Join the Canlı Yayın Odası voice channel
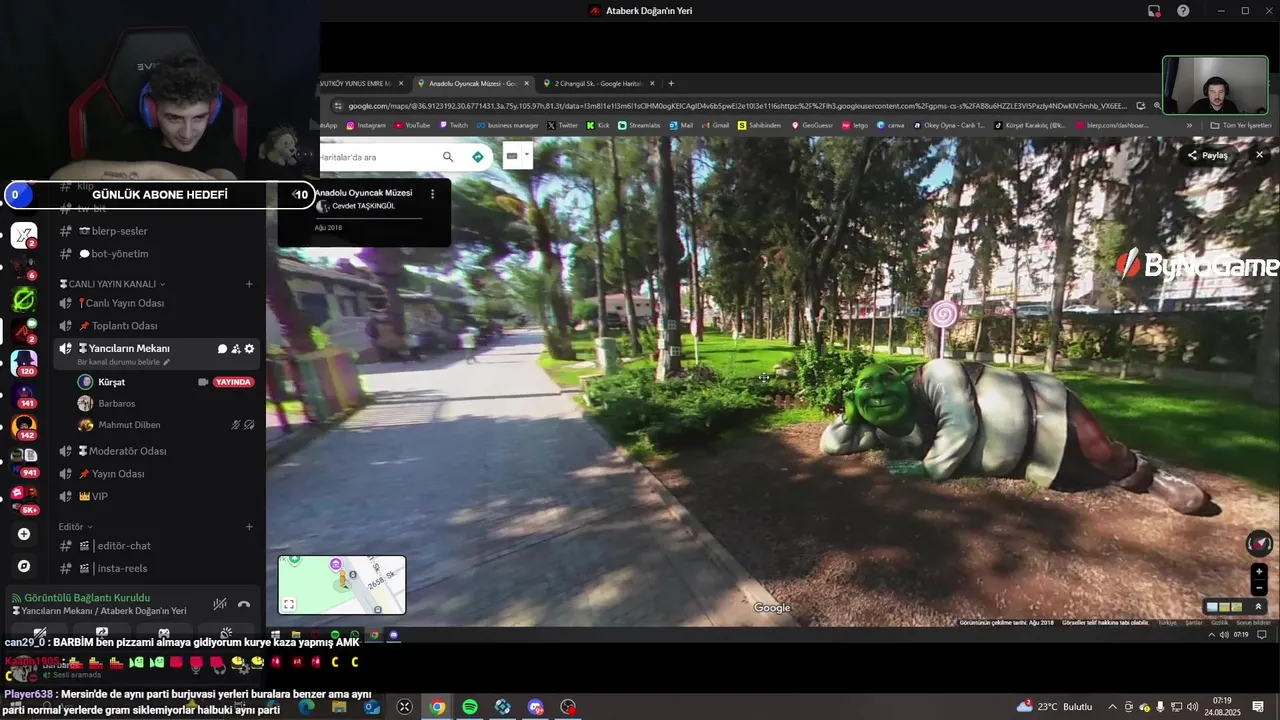This screenshot has width=1280, height=720. [124, 303]
